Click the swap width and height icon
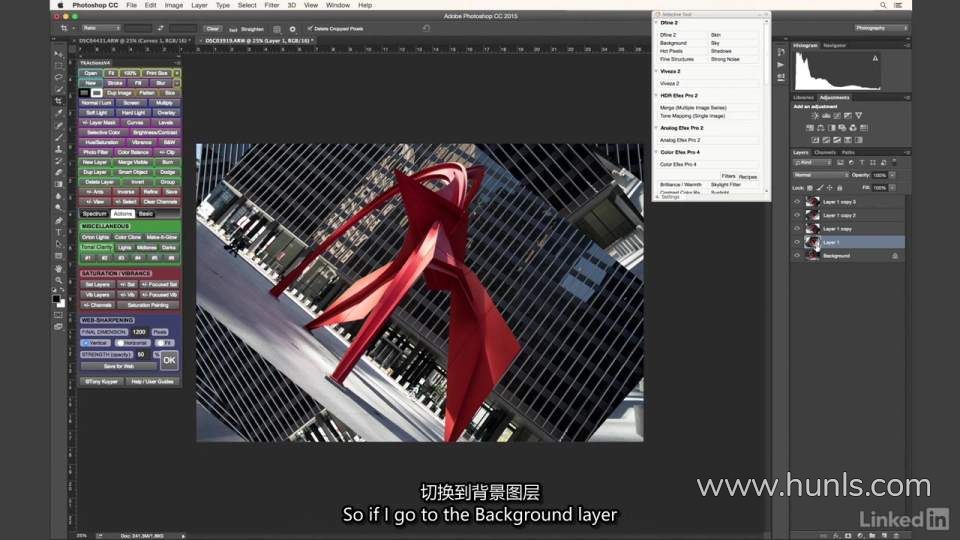Image resolution: width=960 pixels, height=540 pixels. click(x=160, y=28)
